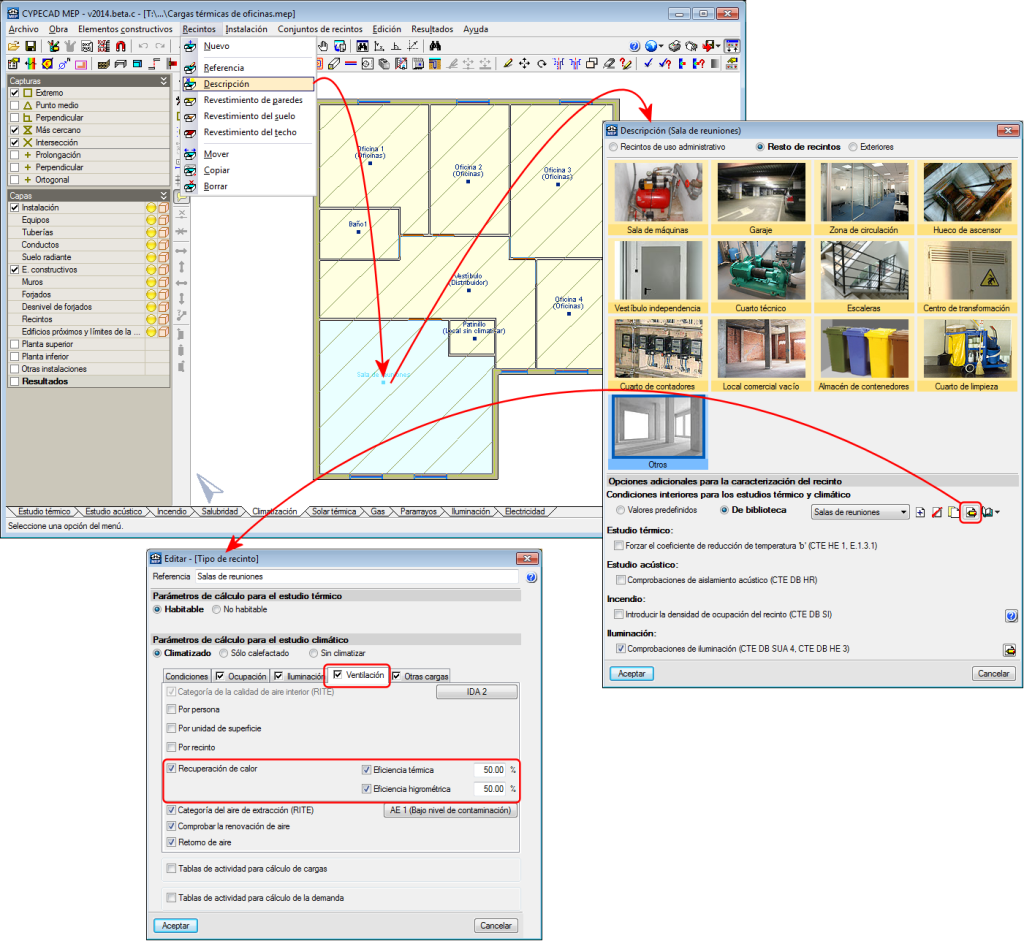Click the Referencia text field
1024x941 pixels.
357,577
